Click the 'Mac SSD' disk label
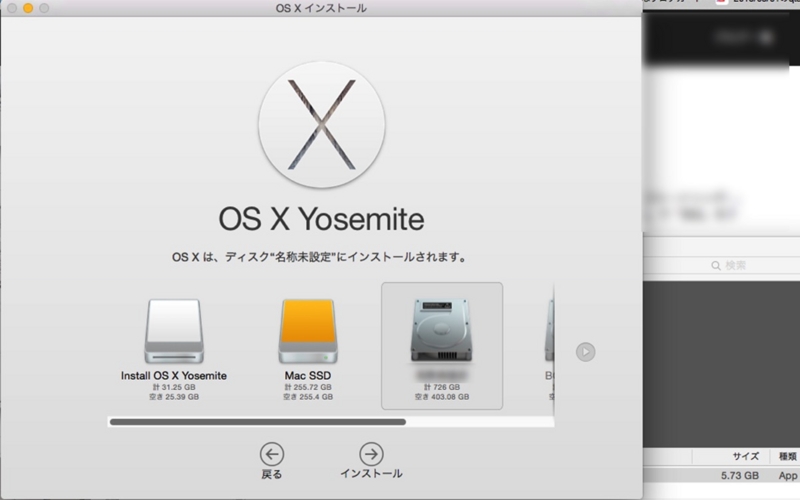The image size is (800, 500). [308, 376]
